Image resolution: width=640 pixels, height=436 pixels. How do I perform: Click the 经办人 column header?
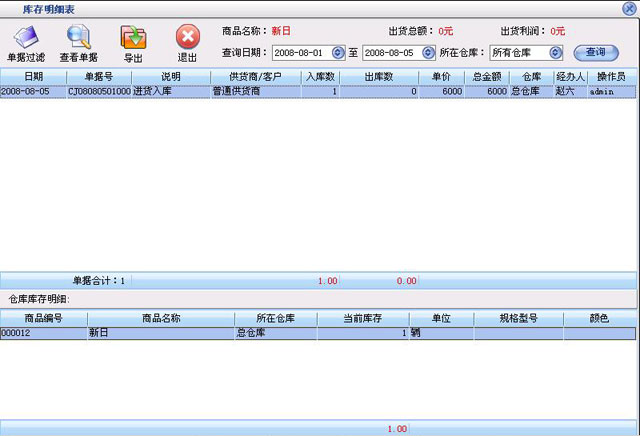pos(567,76)
